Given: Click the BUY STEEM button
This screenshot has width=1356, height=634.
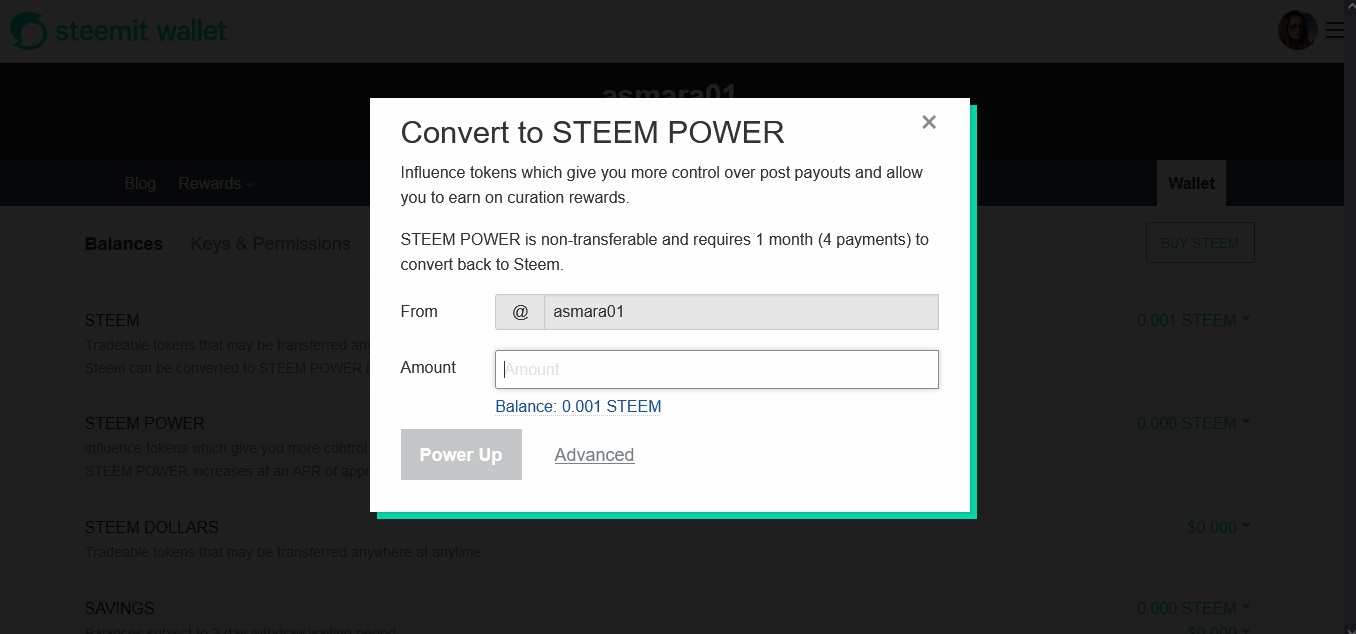Looking at the screenshot, I should click(1200, 242).
